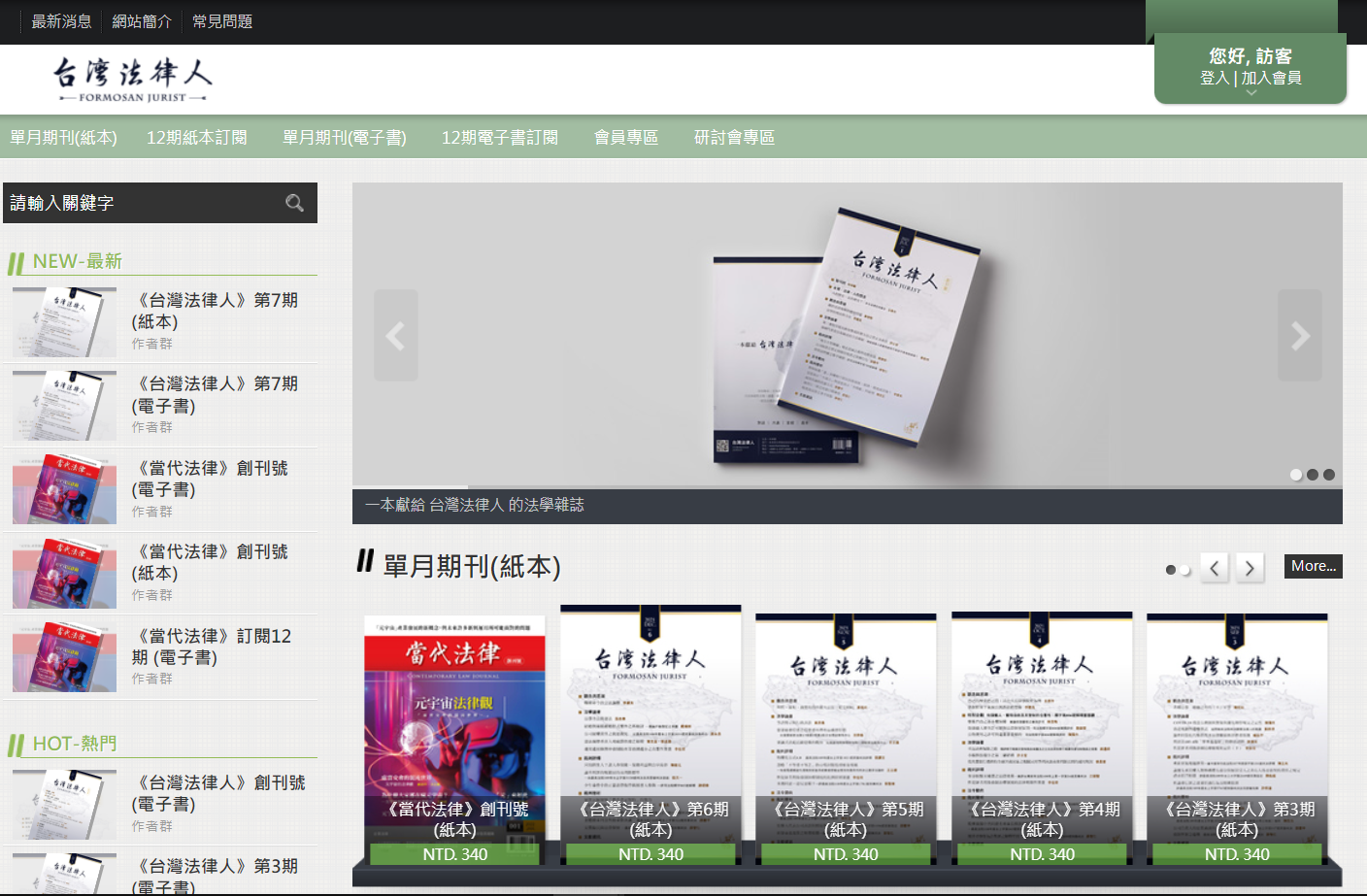1367x896 pixels.
Task: Open the 單月期刊(紙本) navigation tab
Action: click(63, 138)
